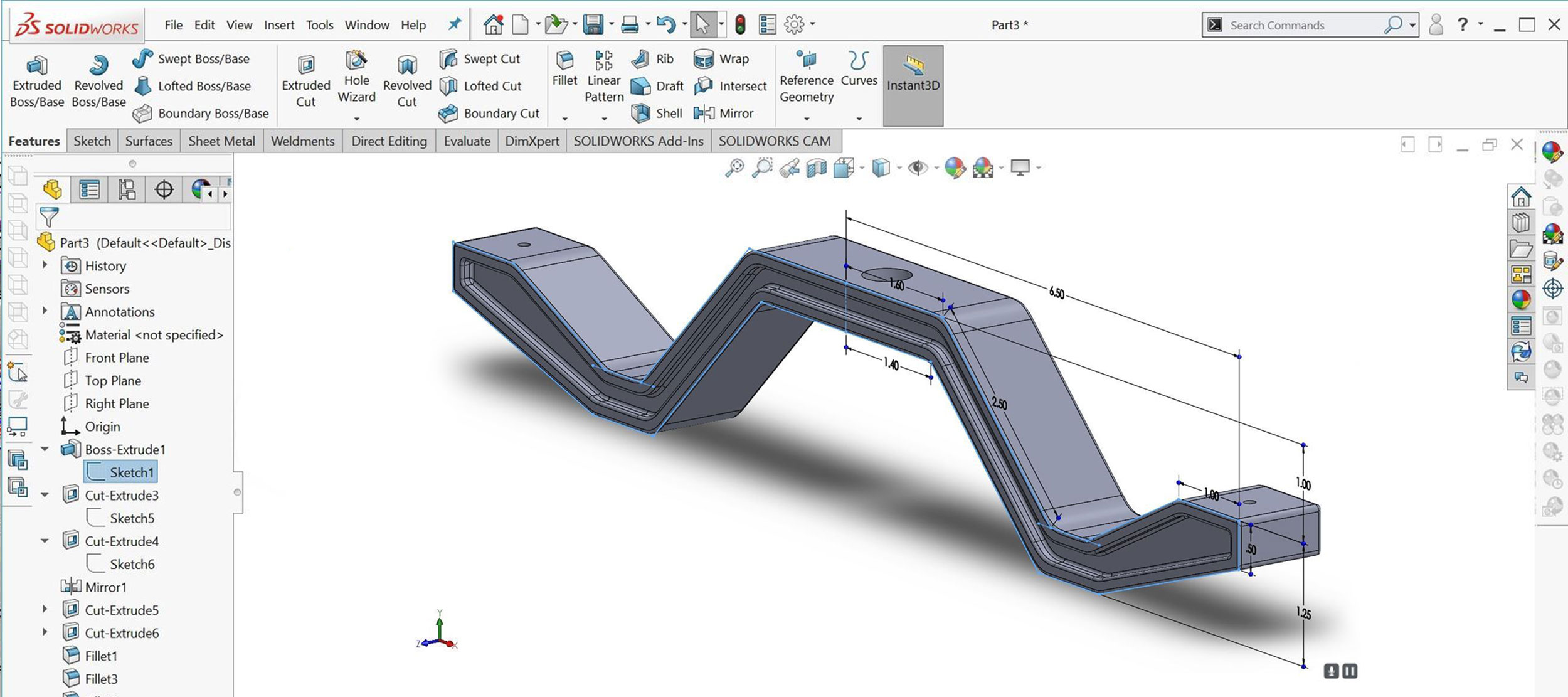Click the SOLIDWORKS Add-Ins tab
1568x697 pixels.
(x=638, y=141)
